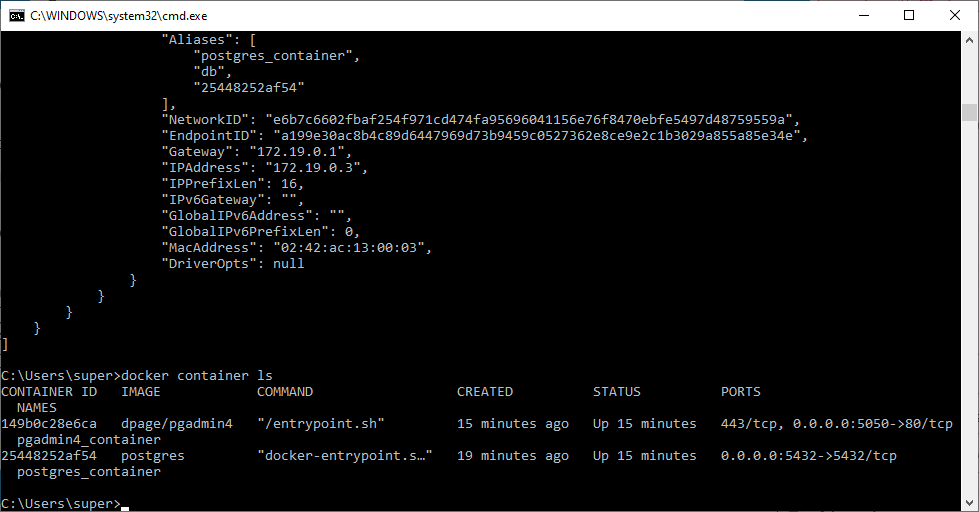The image size is (979, 512).
Task: Click the dpage/pgadmin4 image name
Action: 177,424
